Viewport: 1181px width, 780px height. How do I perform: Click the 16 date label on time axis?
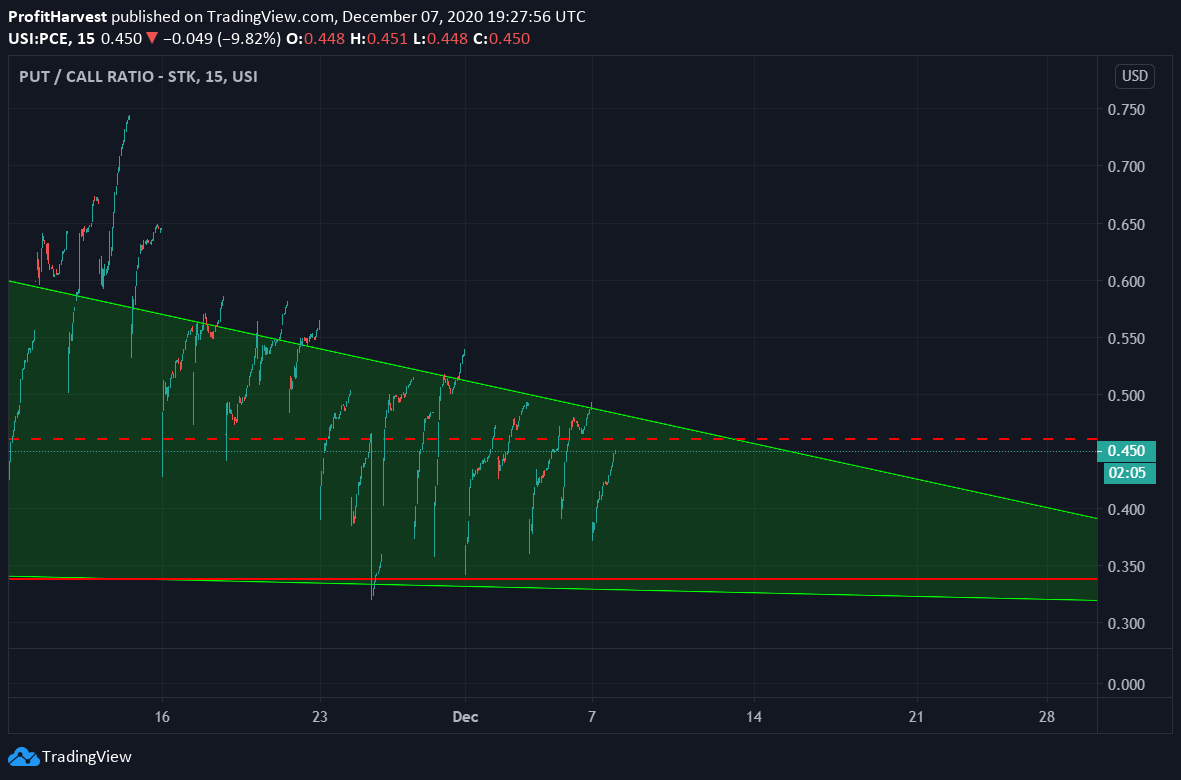162,717
